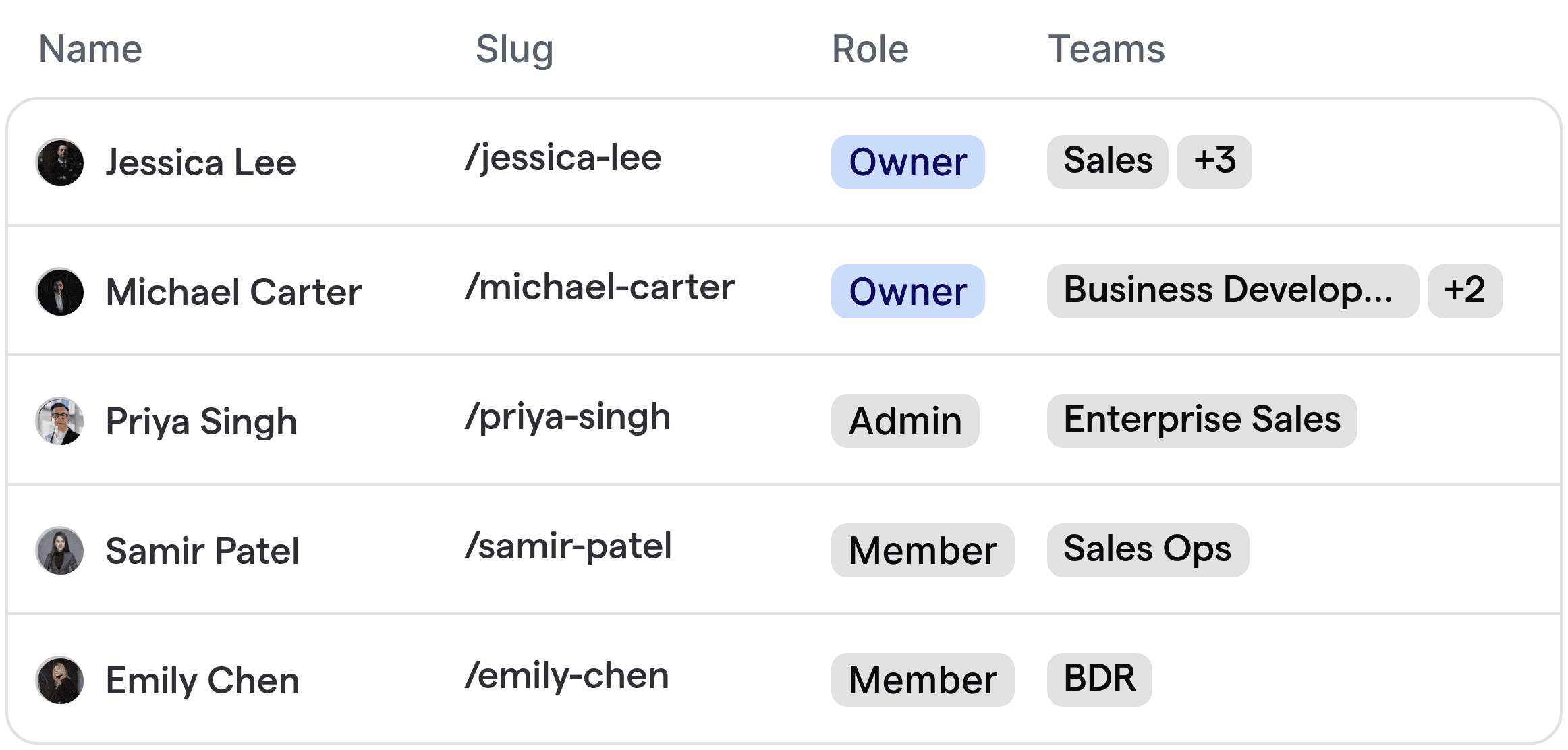Click Jessica Lee's profile avatar
The height and width of the screenshot is (750, 1568).
pos(59,162)
